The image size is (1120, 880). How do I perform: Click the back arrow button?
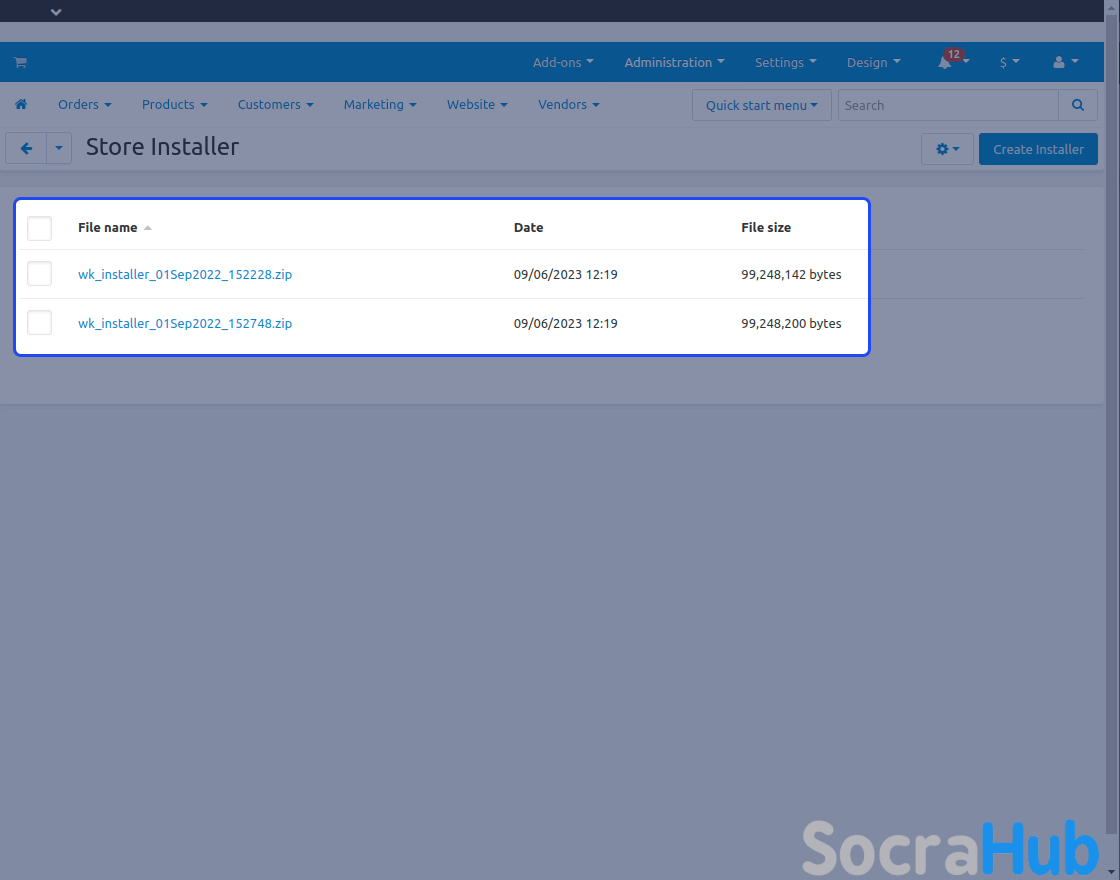coord(27,149)
